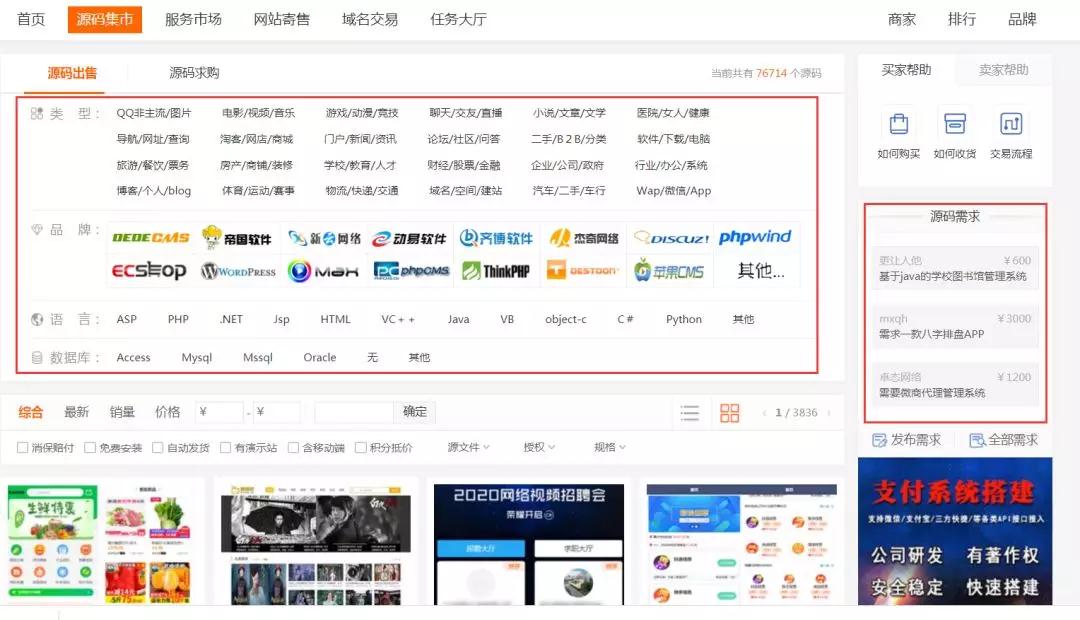The image size is (1080, 620).
Task: Select the WordPress brand logo
Action: click(238, 271)
